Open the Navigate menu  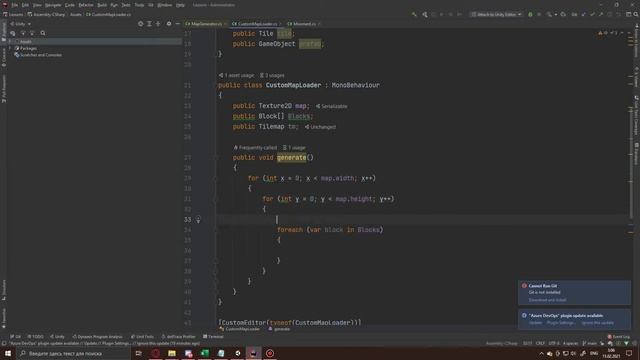click(x=53, y=5)
